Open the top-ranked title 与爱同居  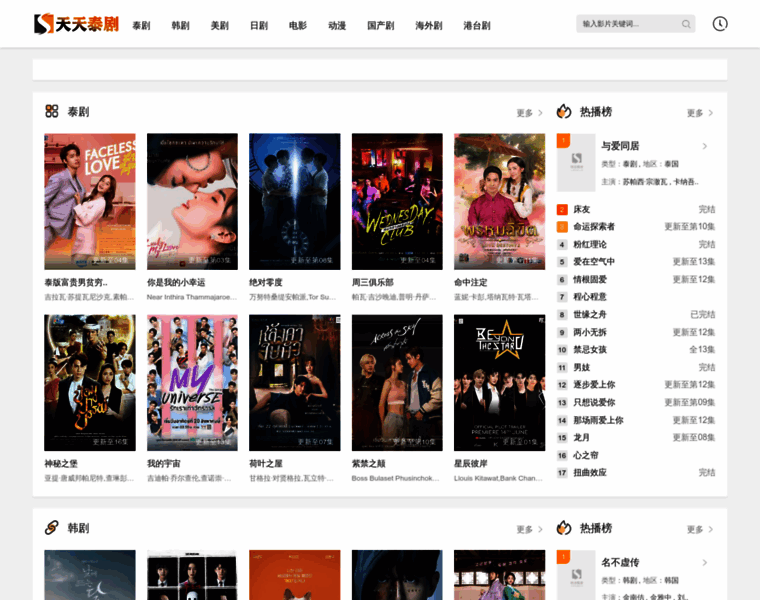coord(620,146)
